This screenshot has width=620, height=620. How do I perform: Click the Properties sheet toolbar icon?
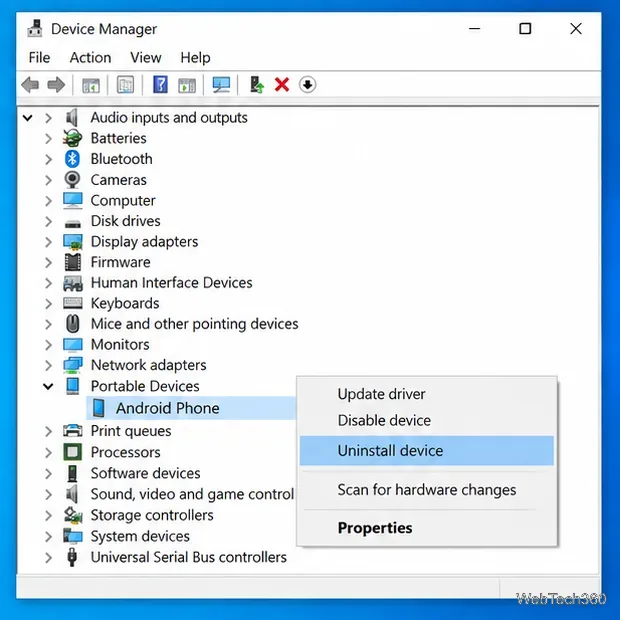click(x=125, y=85)
